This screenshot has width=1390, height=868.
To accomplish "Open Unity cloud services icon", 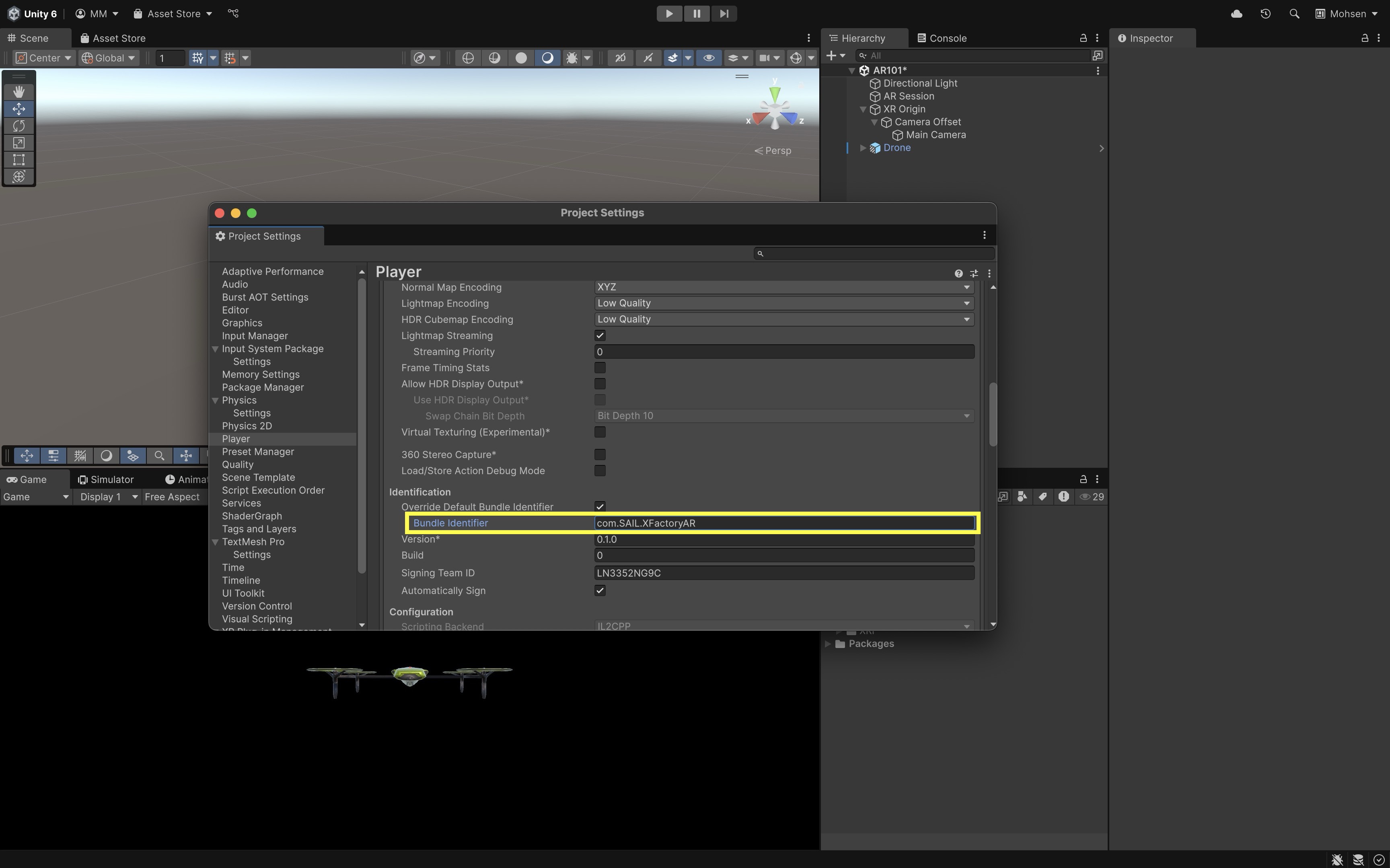I will click(1236, 14).
